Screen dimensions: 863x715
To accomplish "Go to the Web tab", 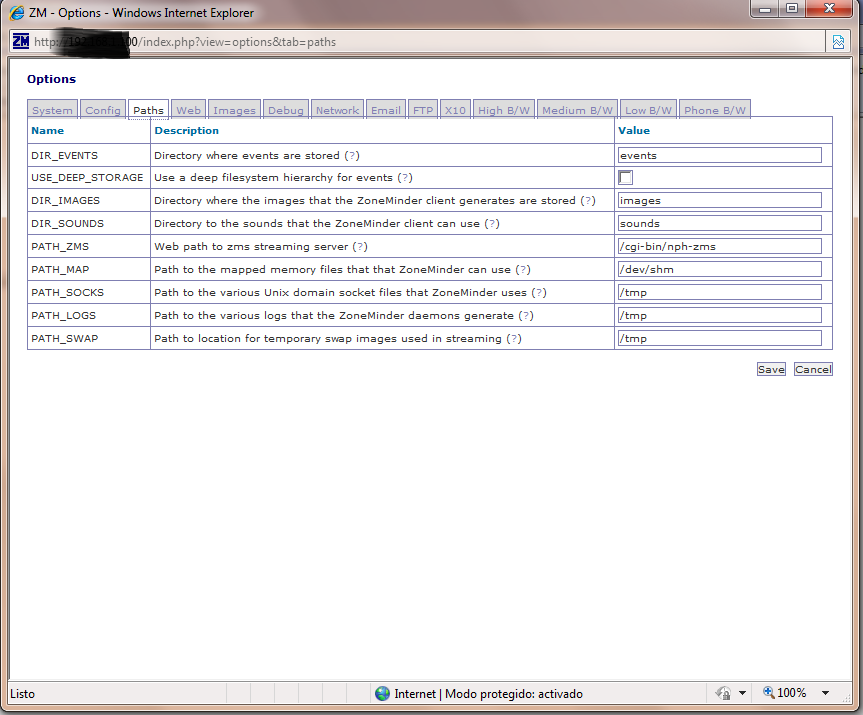I will coord(189,110).
